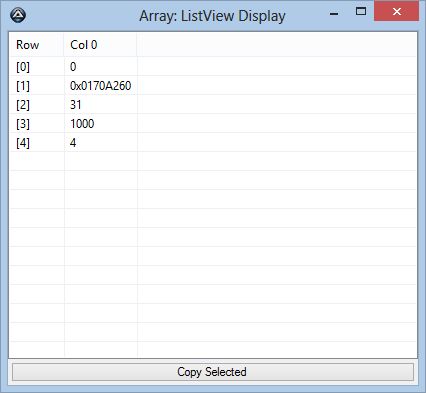Click the value 0x0170A260 in Col 0
Screen dimensions: 426x393
click(x=100, y=86)
